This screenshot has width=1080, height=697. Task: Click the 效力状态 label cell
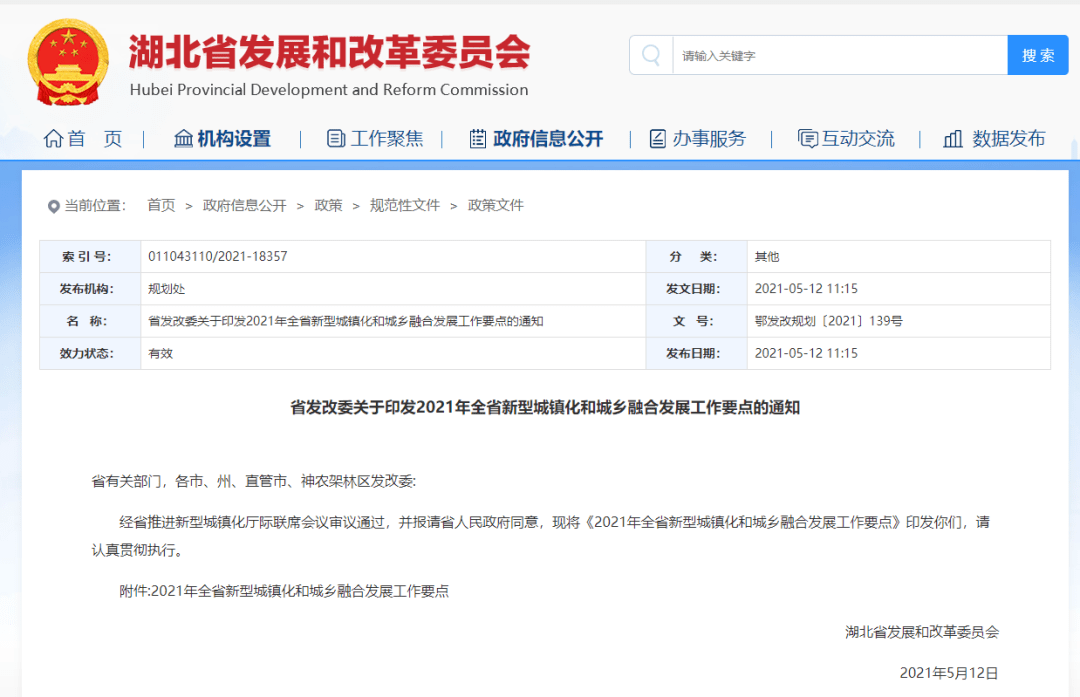click(90, 353)
